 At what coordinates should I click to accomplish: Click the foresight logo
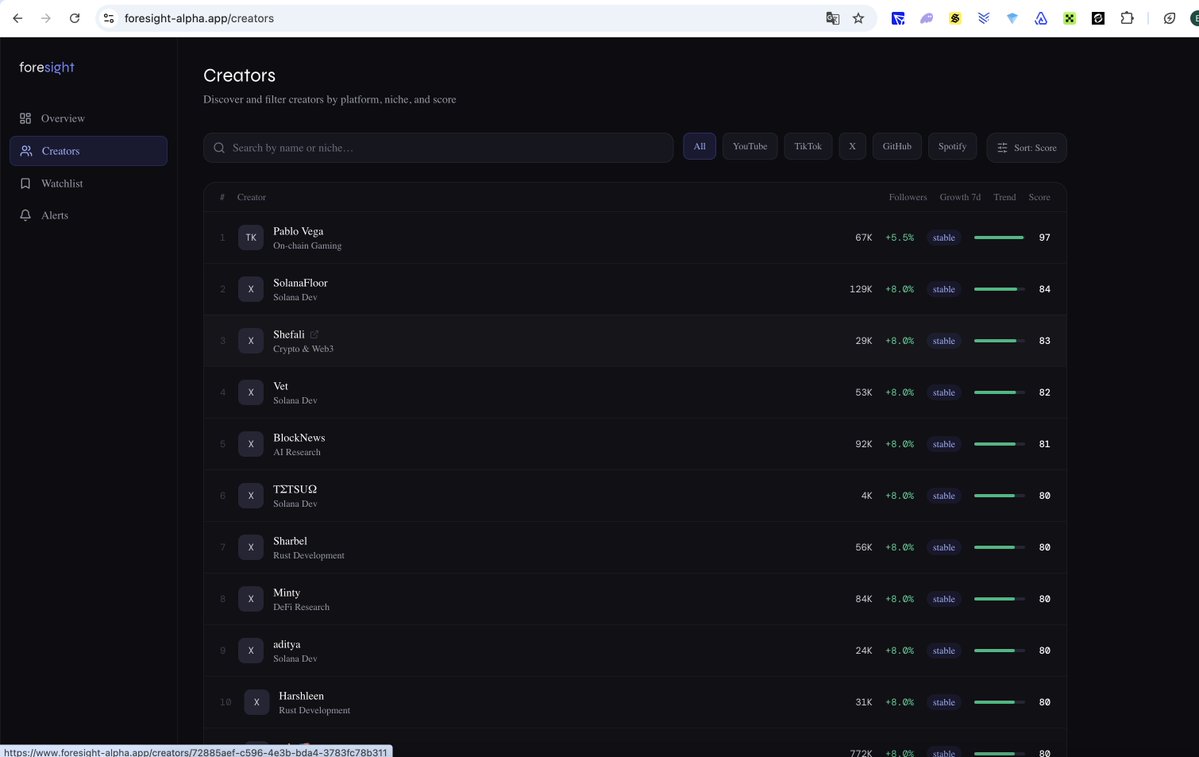[x=47, y=67]
